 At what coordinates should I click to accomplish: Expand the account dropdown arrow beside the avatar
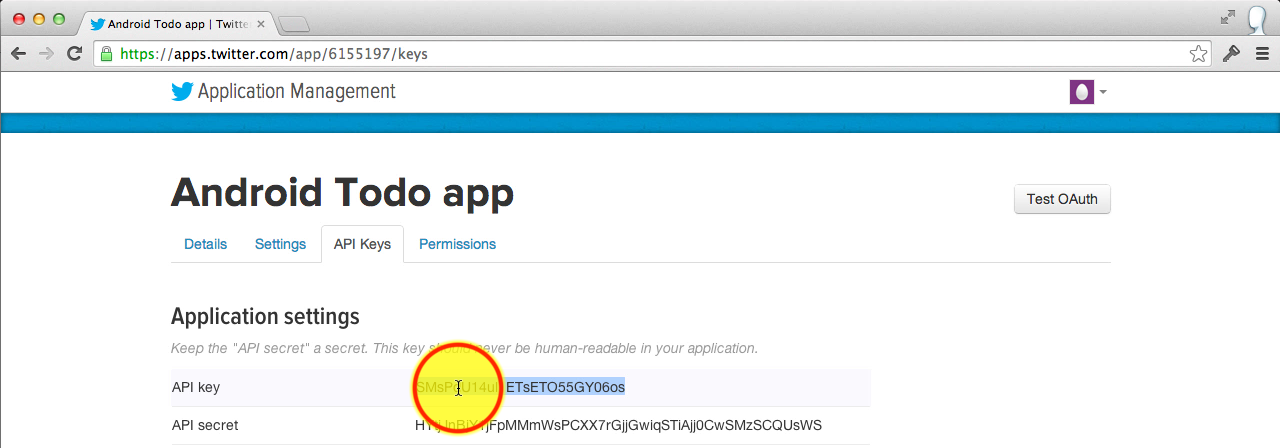1103,92
